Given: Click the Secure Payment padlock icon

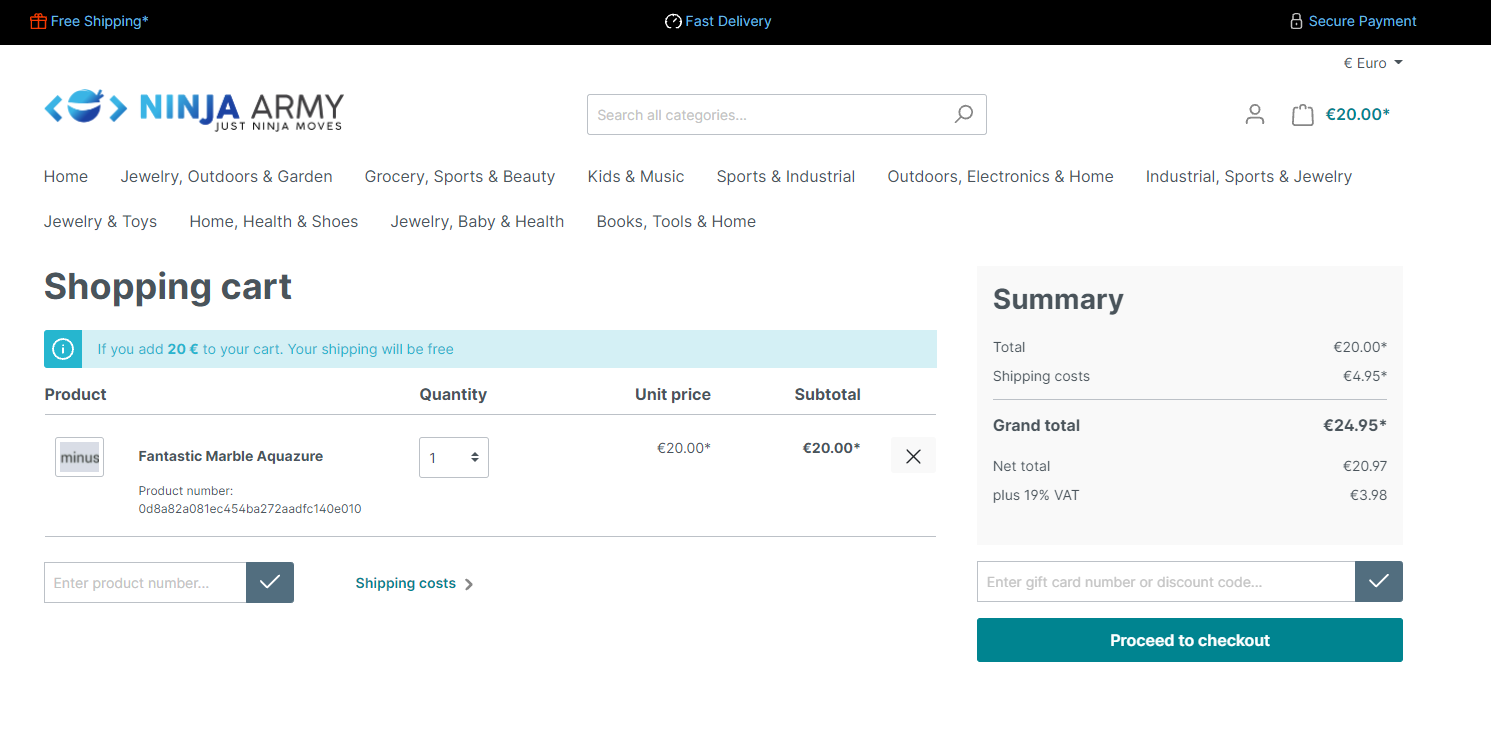Looking at the screenshot, I should pos(1296,21).
